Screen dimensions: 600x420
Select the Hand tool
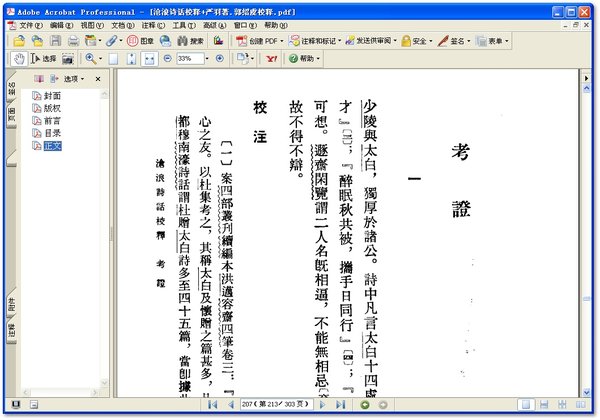point(19,59)
